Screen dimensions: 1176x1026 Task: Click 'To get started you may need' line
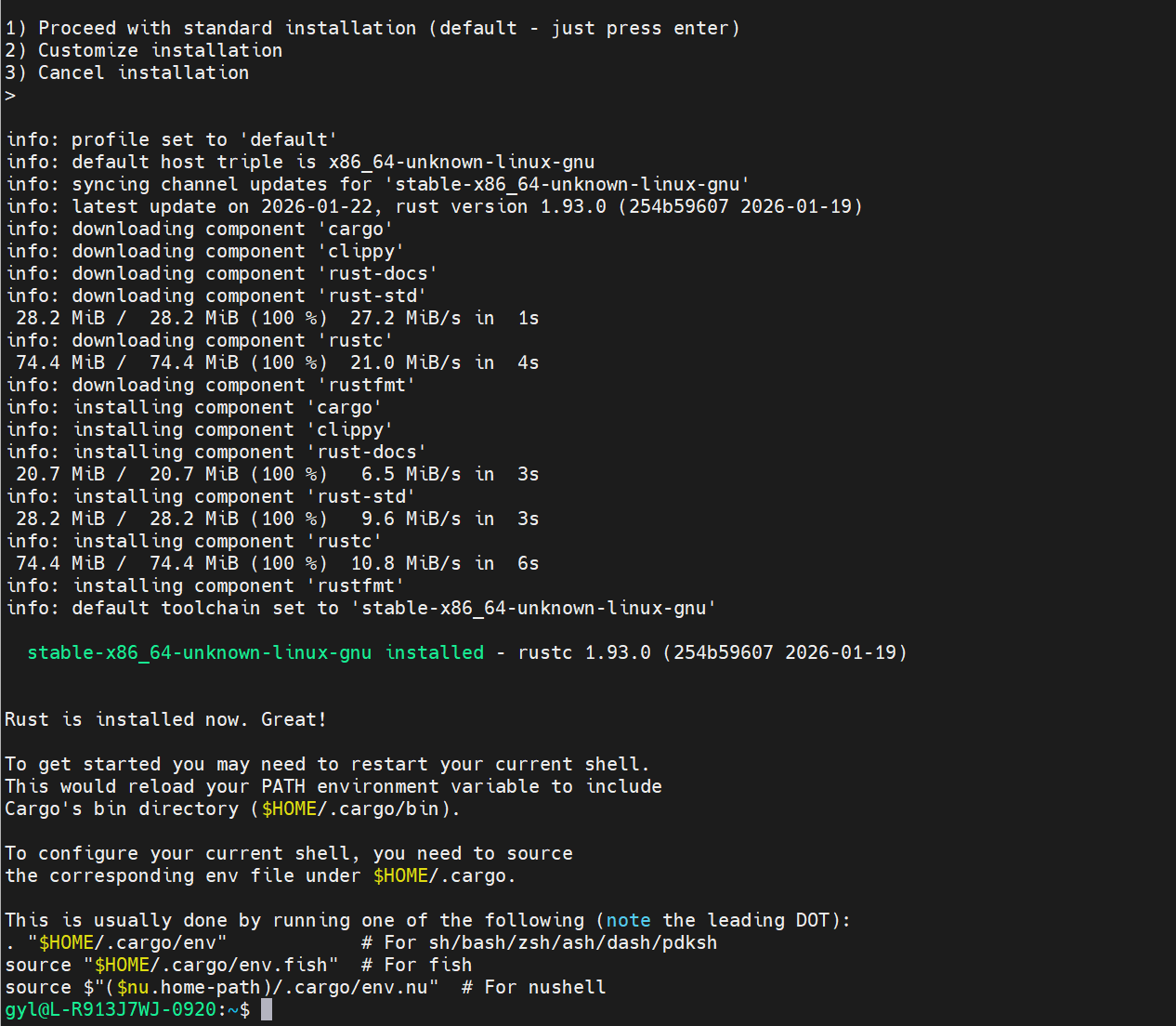point(328,764)
